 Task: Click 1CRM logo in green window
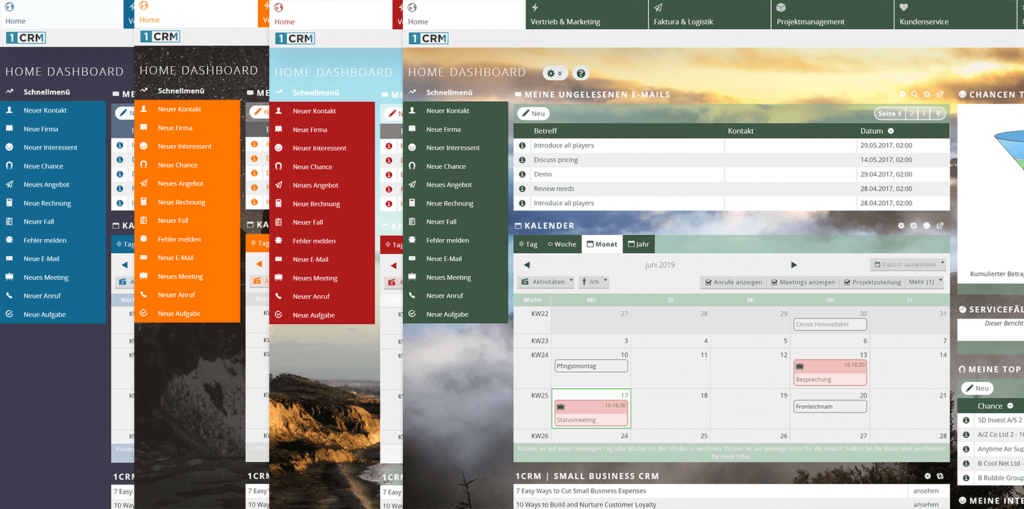[428, 38]
